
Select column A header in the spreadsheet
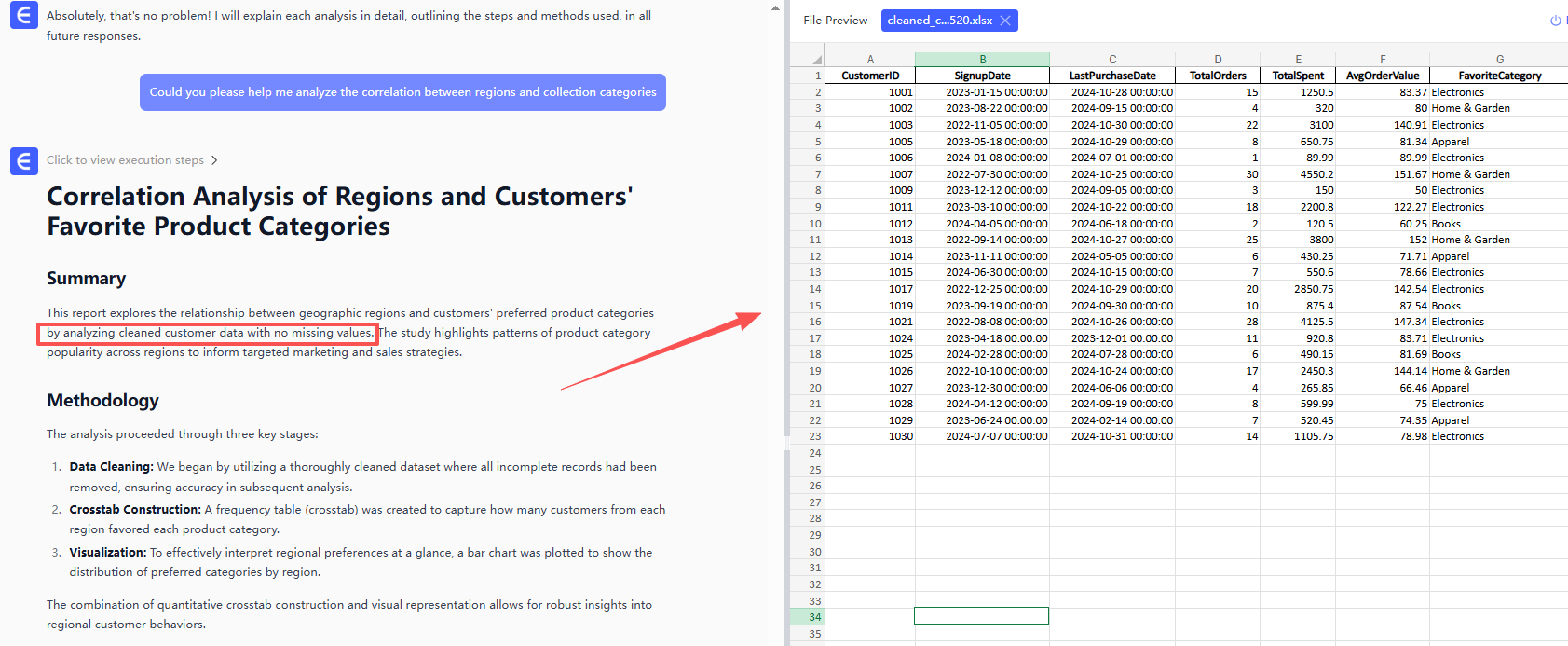pyautogui.click(x=870, y=60)
